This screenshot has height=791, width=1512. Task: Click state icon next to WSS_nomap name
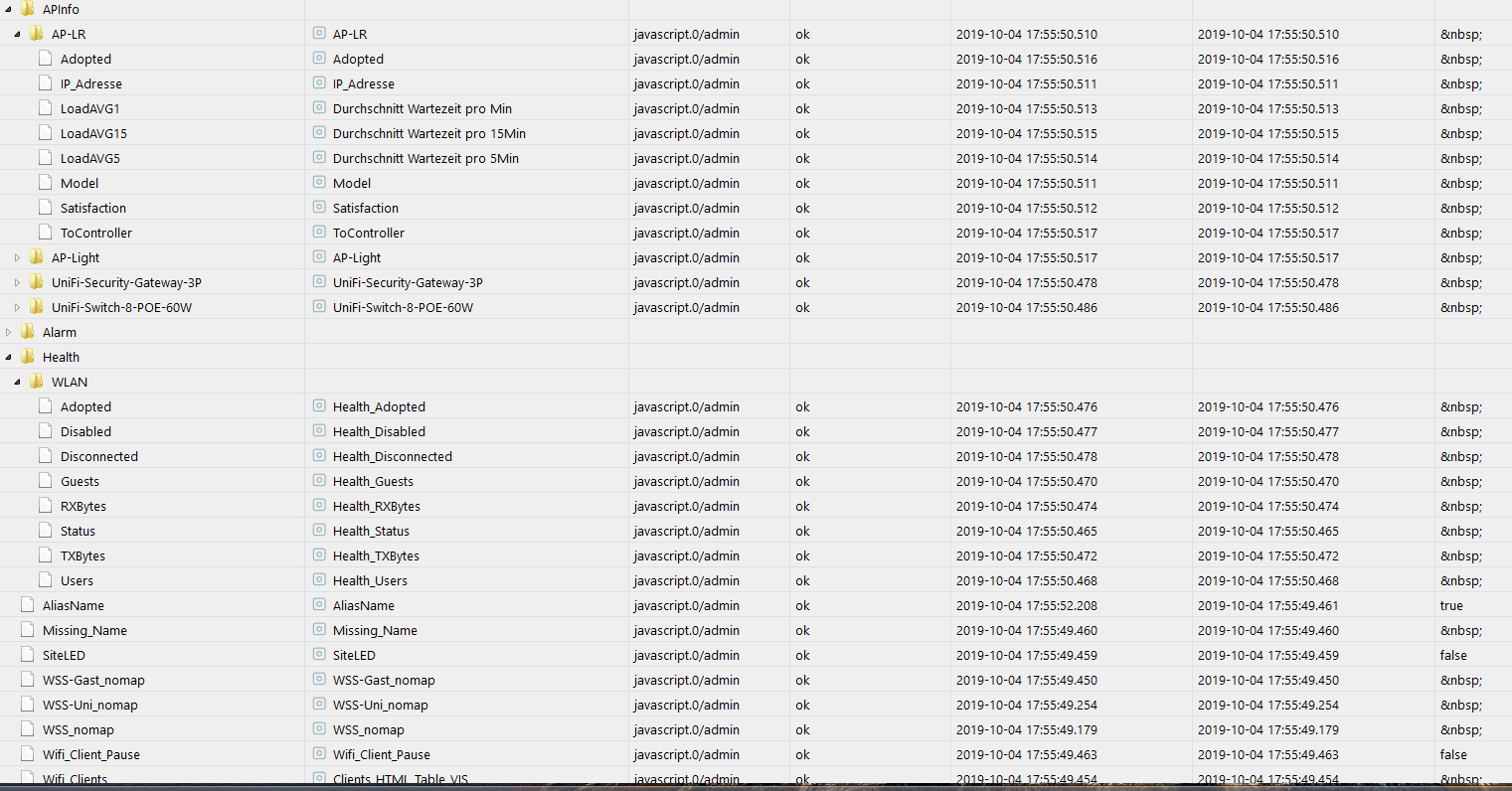coord(319,728)
